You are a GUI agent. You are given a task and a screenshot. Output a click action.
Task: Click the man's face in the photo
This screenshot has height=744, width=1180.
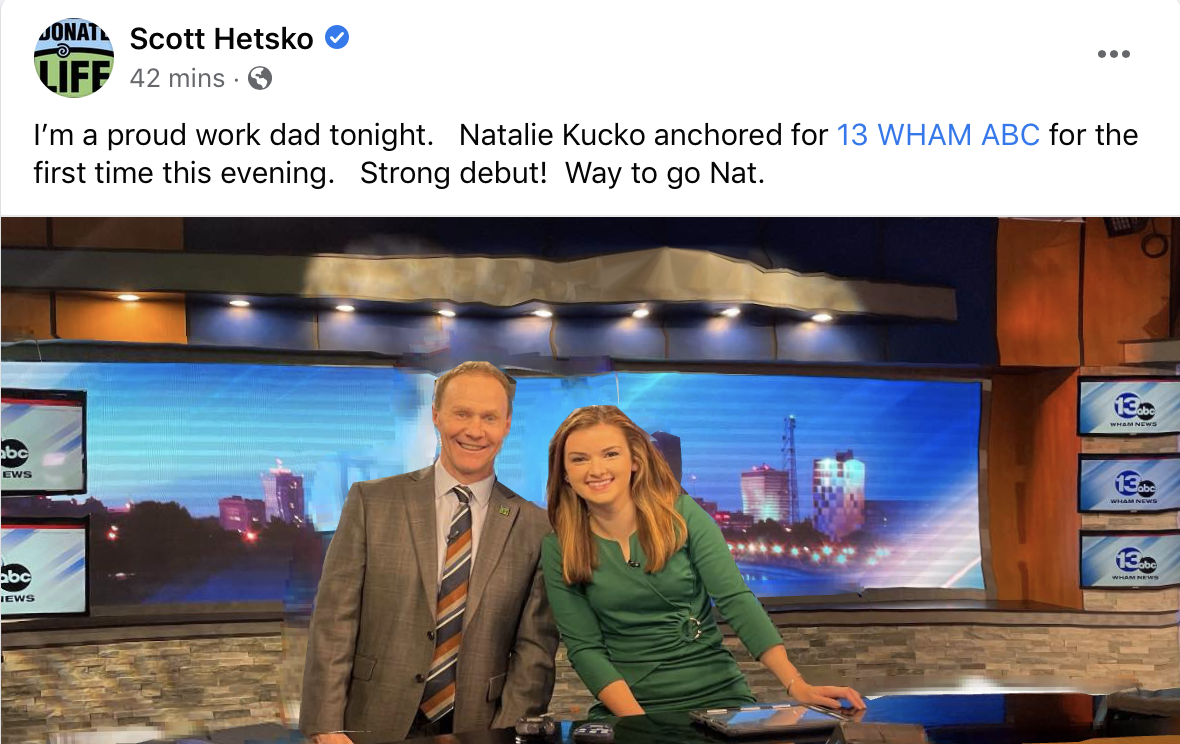(473, 420)
